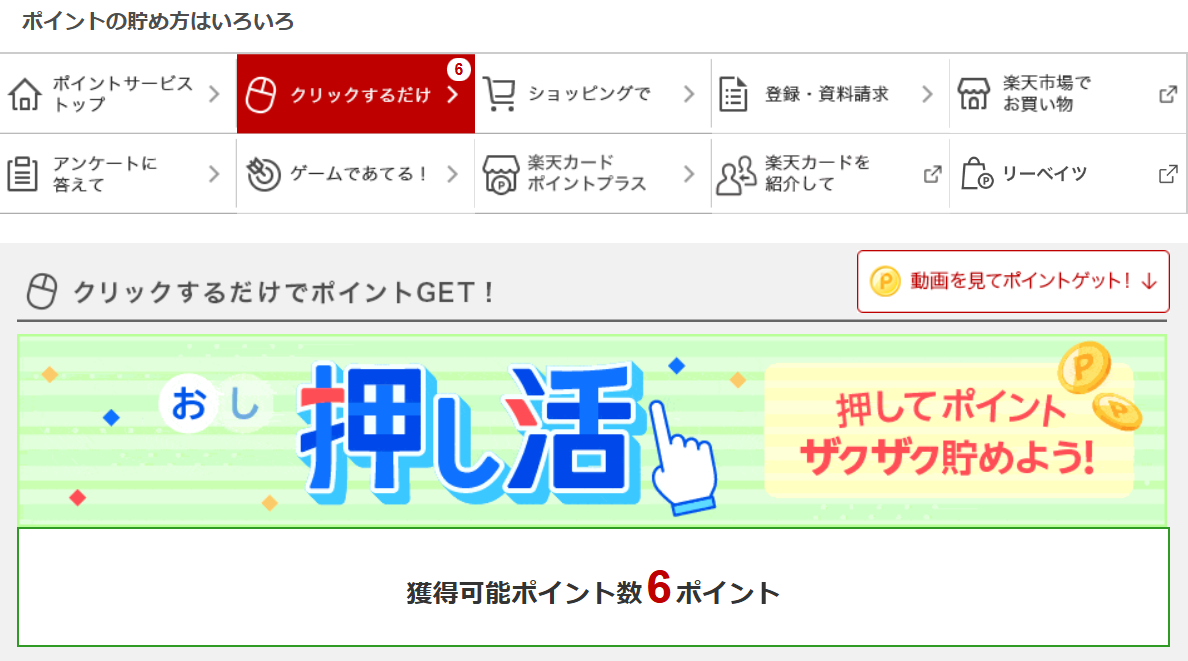Viewport: 1188px width, 661px height.
Task: Click 動画を見てポイントゲット！ button
Action: coord(1013,281)
